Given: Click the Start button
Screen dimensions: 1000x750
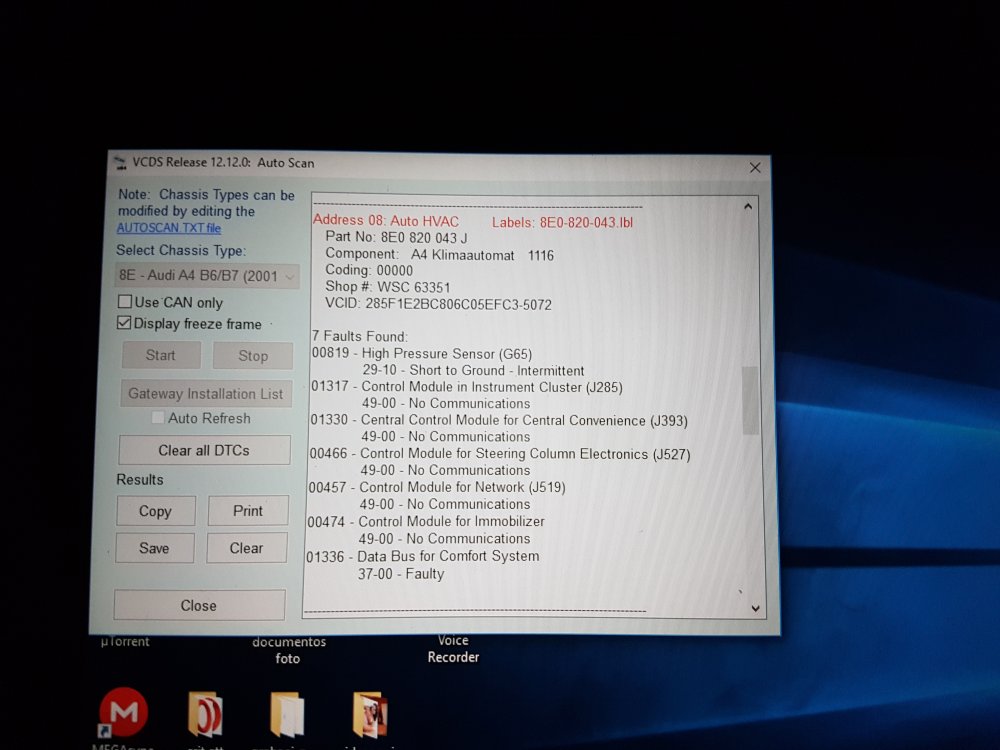Looking at the screenshot, I should click(x=161, y=355).
